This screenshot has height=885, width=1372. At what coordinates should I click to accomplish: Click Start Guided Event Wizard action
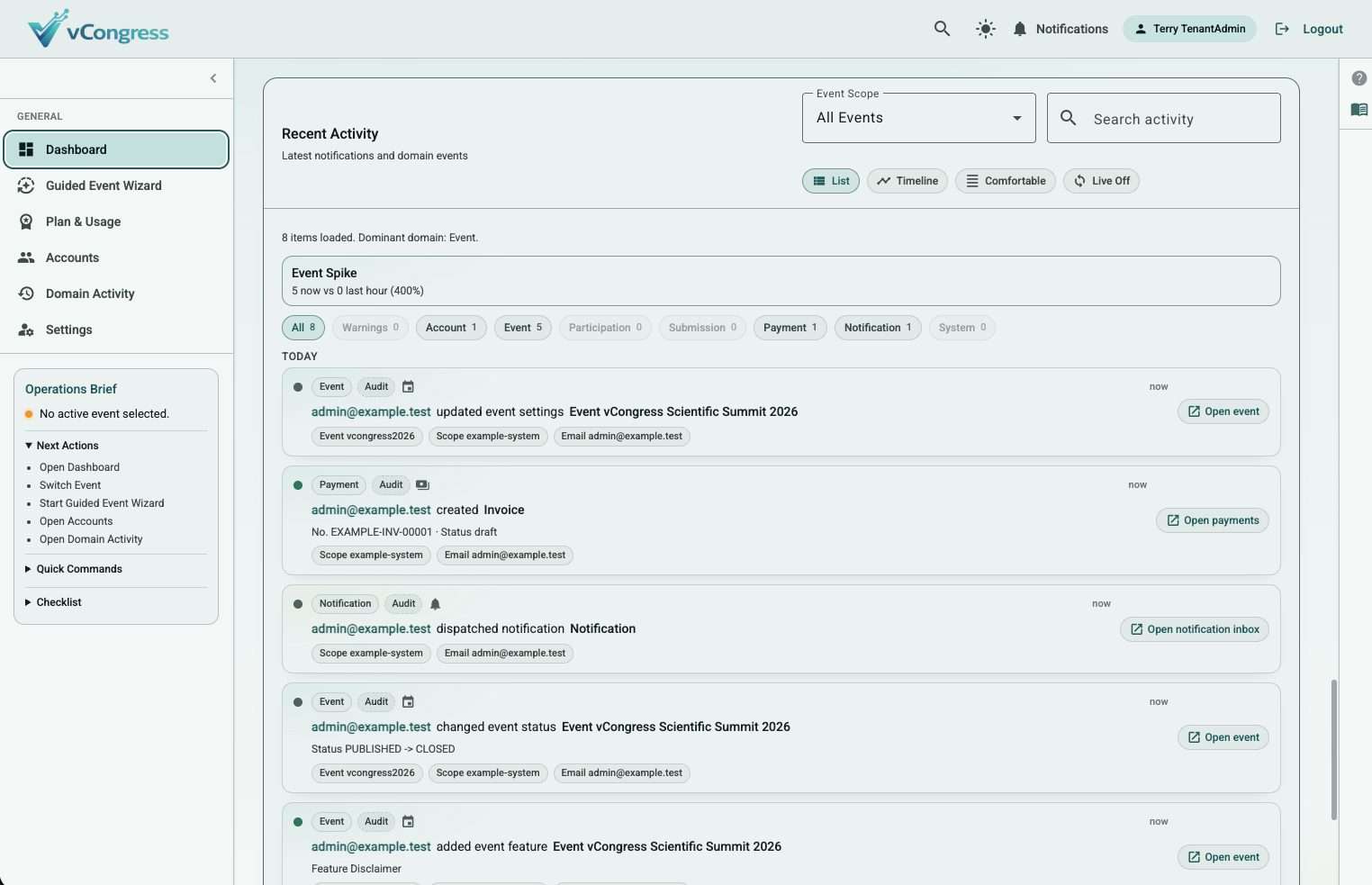pos(102,503)
